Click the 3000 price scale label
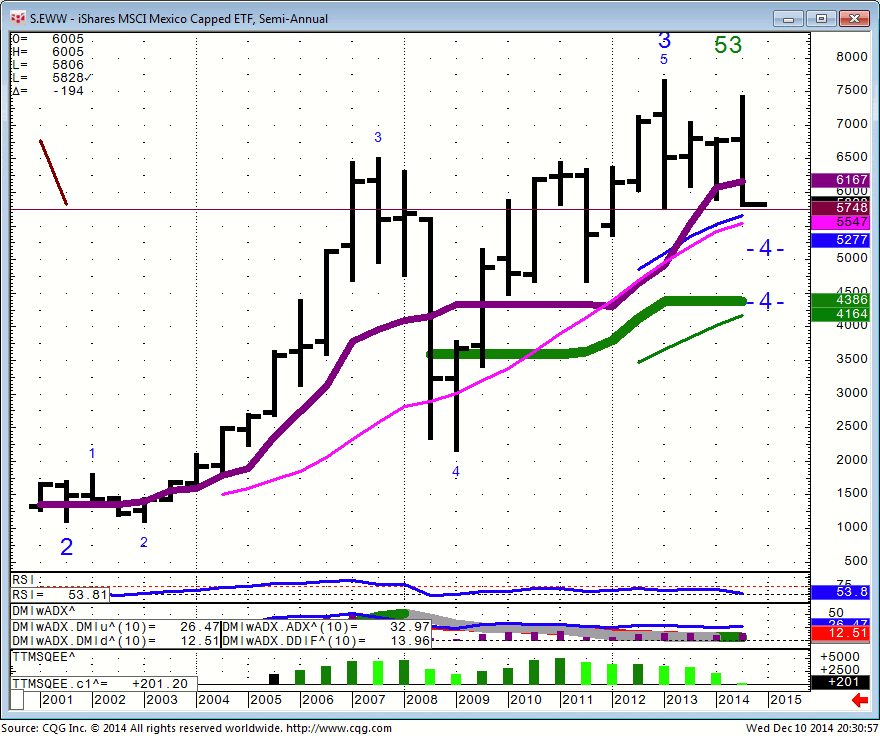The height and width of the screenshot is (736, 880). [851, 392]
